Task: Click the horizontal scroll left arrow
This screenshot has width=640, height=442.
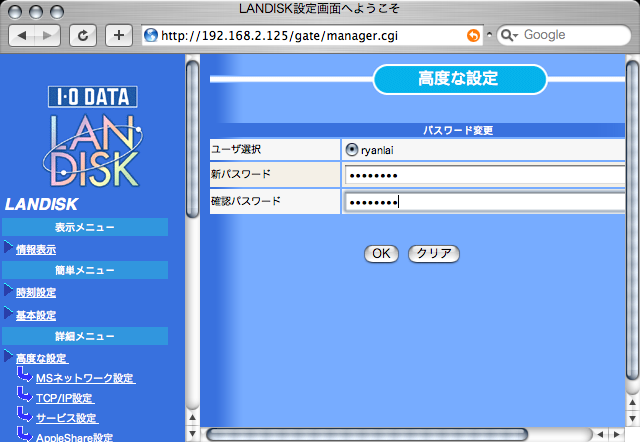Action: tap(600, 434)
